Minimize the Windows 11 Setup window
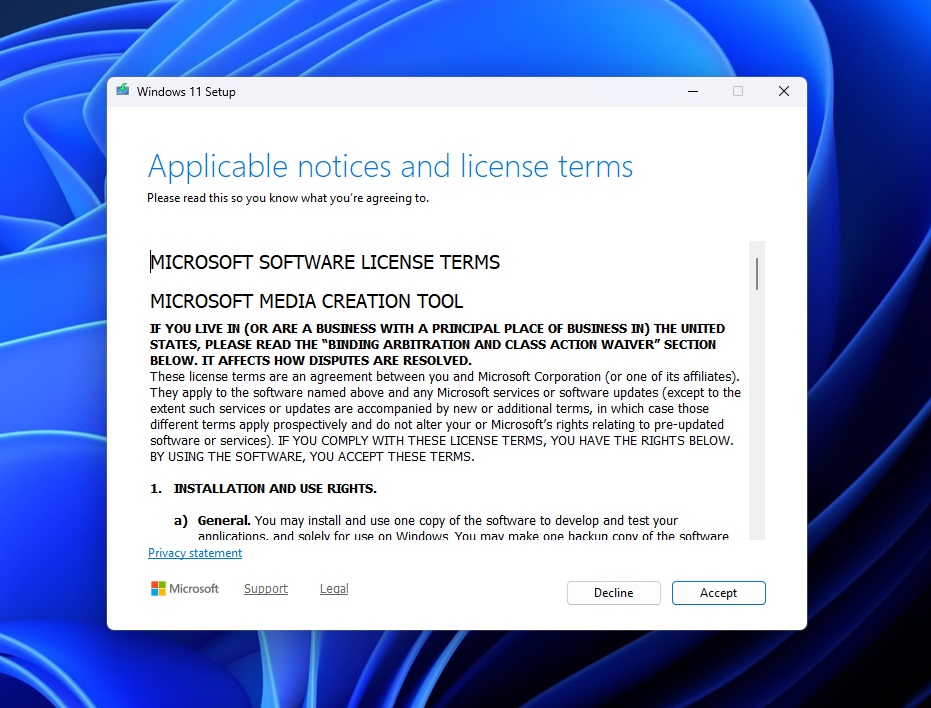Screen dimensions: 931x708 point(693,91)
